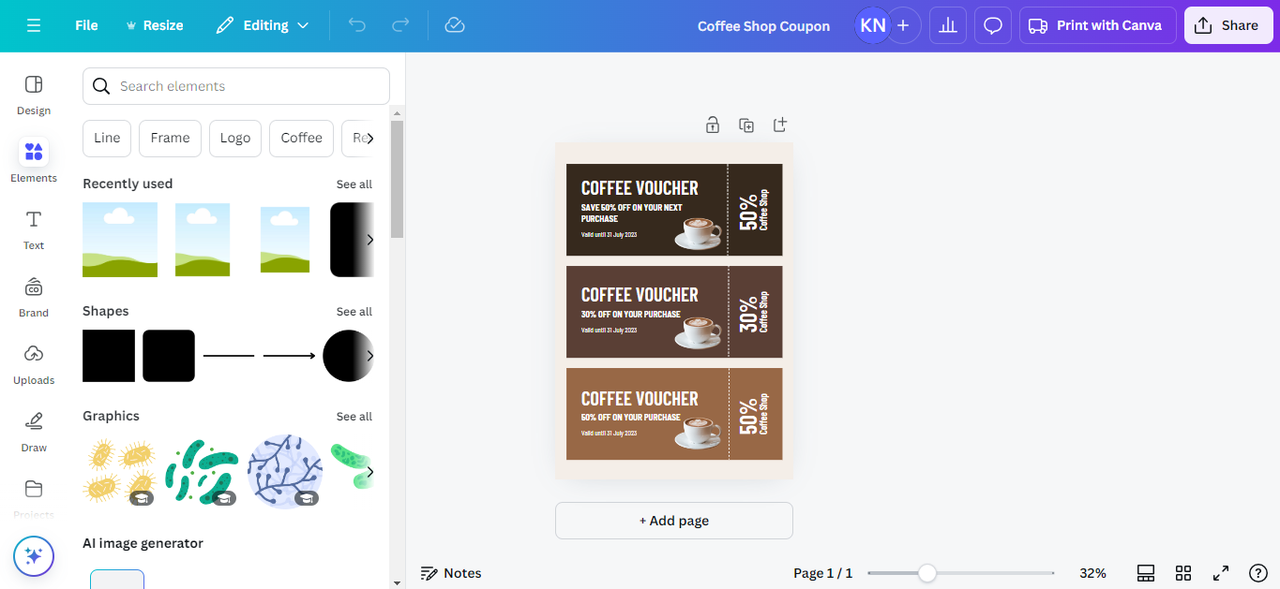1280x589 pixels.
Task: Click the Undo arrow
Action: (x=357, y=25)
